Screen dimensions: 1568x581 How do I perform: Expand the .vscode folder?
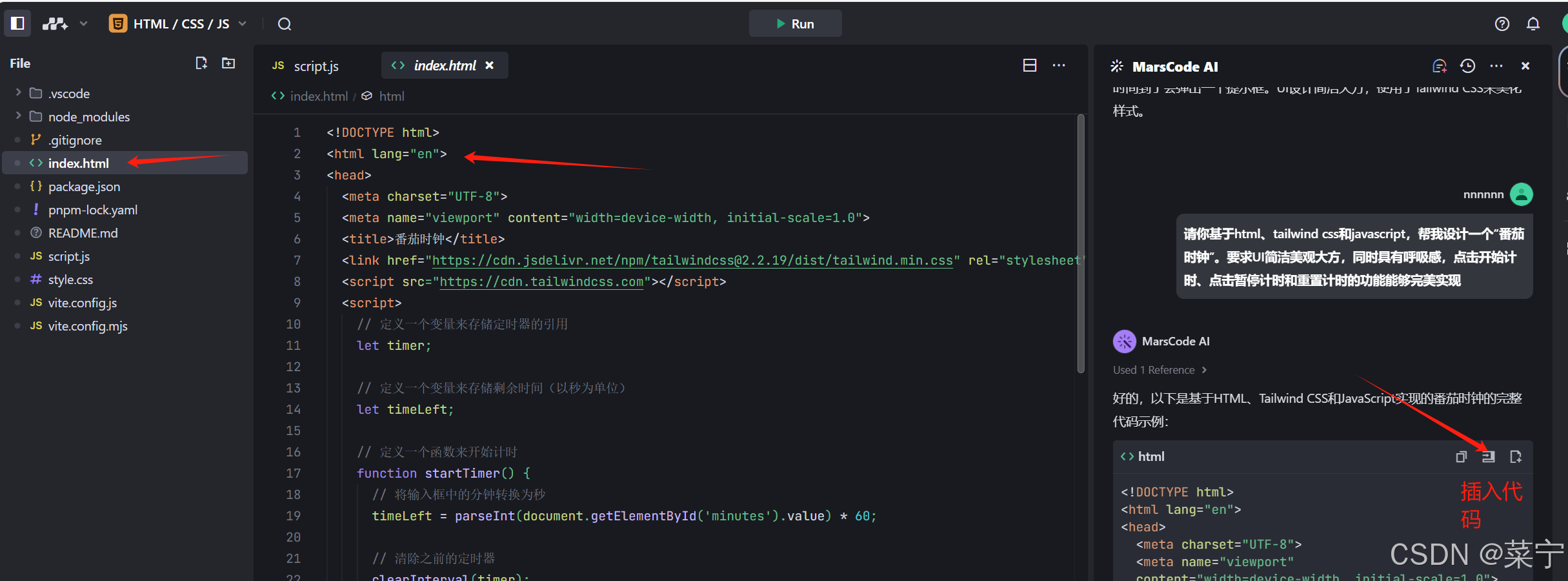[x=18, y=93]
